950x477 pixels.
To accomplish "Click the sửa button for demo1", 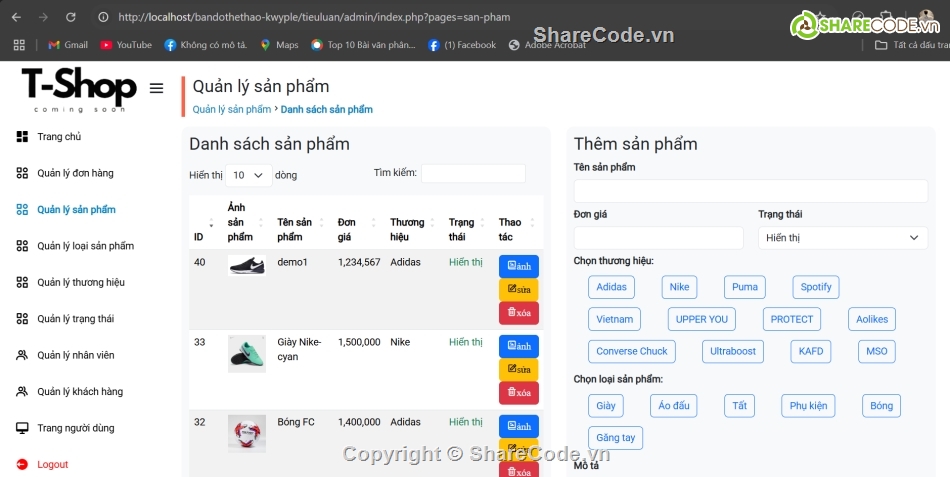I will [519, 290].
